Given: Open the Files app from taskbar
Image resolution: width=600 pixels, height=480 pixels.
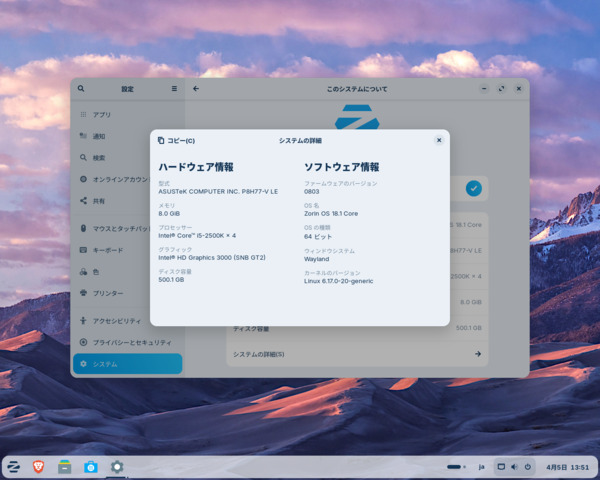Looking at the screenshot, I should pos(64,467).
